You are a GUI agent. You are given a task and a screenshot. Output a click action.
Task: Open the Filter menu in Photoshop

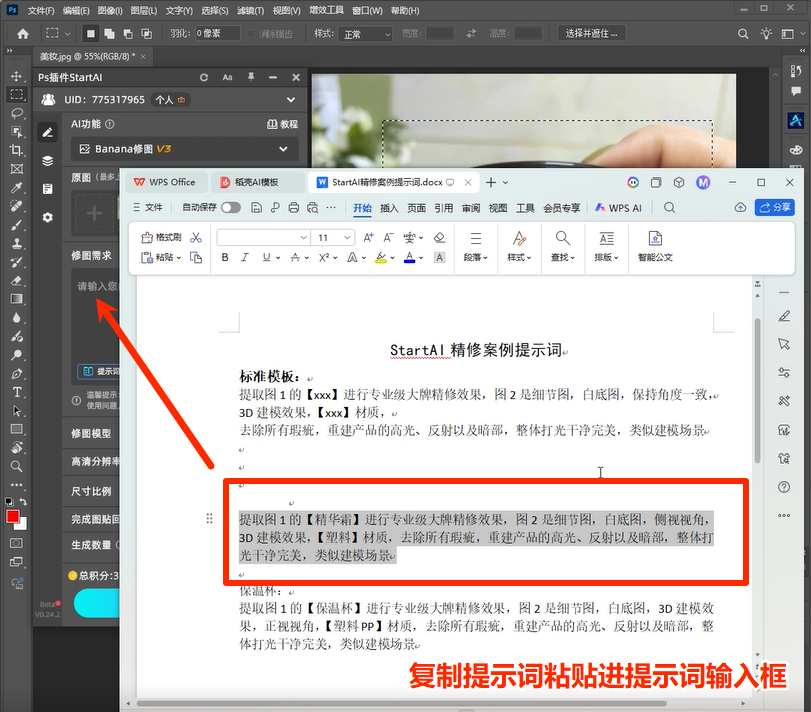250,10
